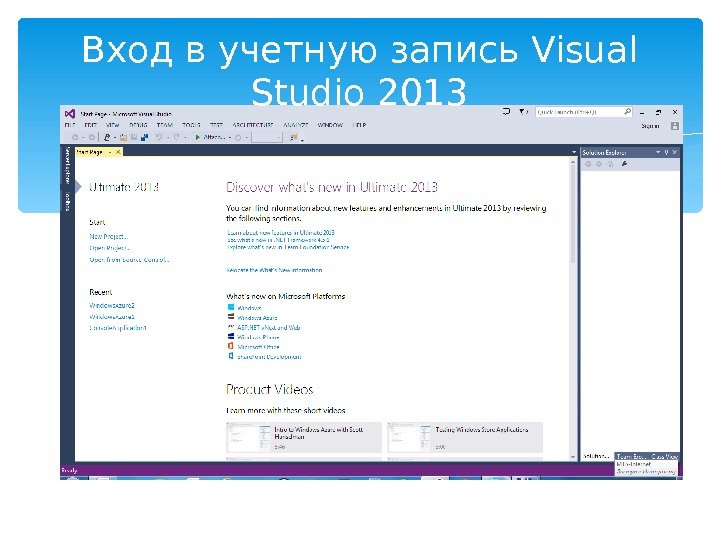Click the .NET Framework what's new link
The width and height of the screenshot is (720, 540).
(x=278, y=240)
